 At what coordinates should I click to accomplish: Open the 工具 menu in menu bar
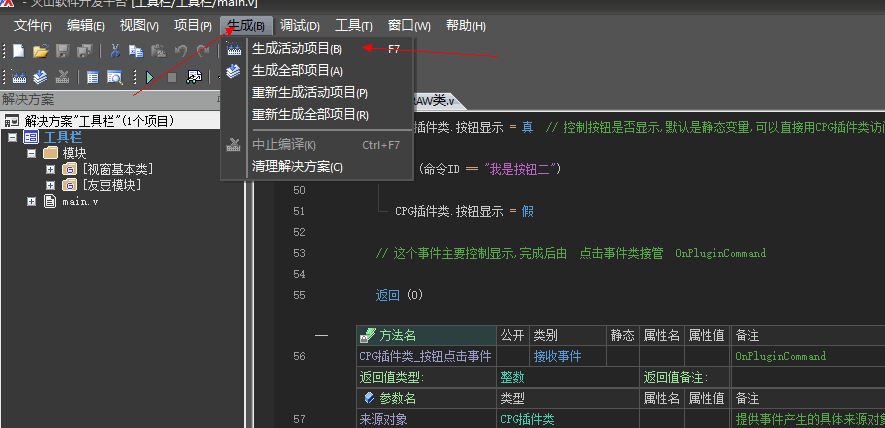click(354, 25)
